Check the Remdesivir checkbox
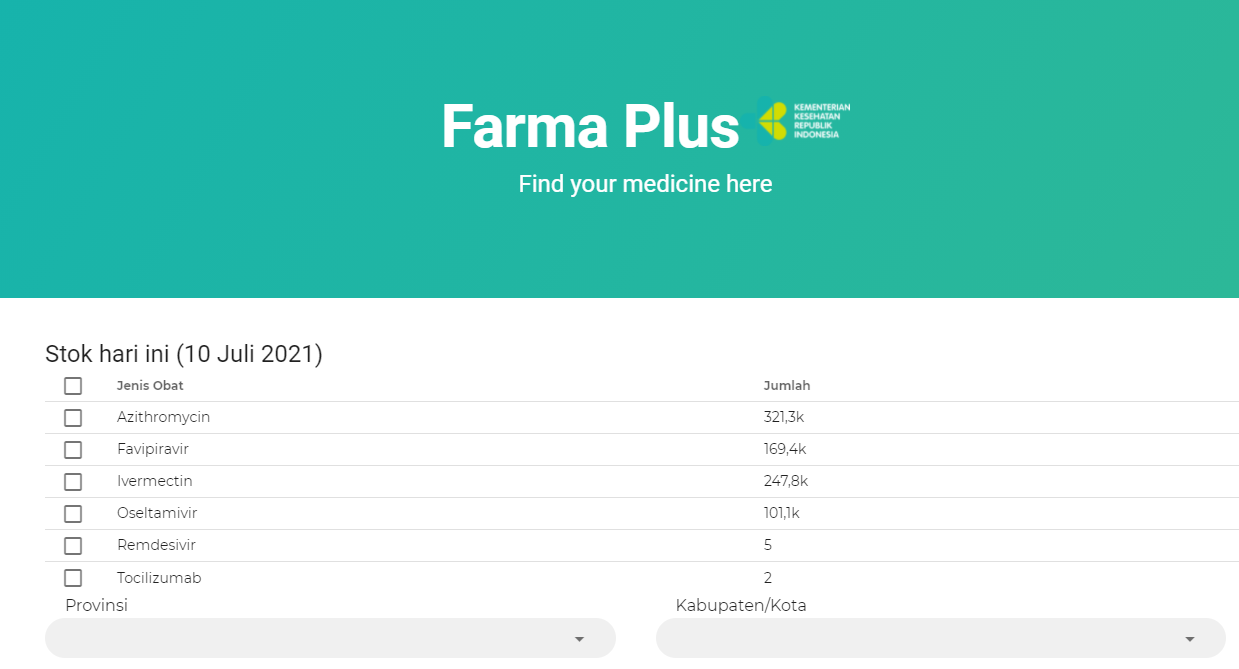 coord(72,545)
